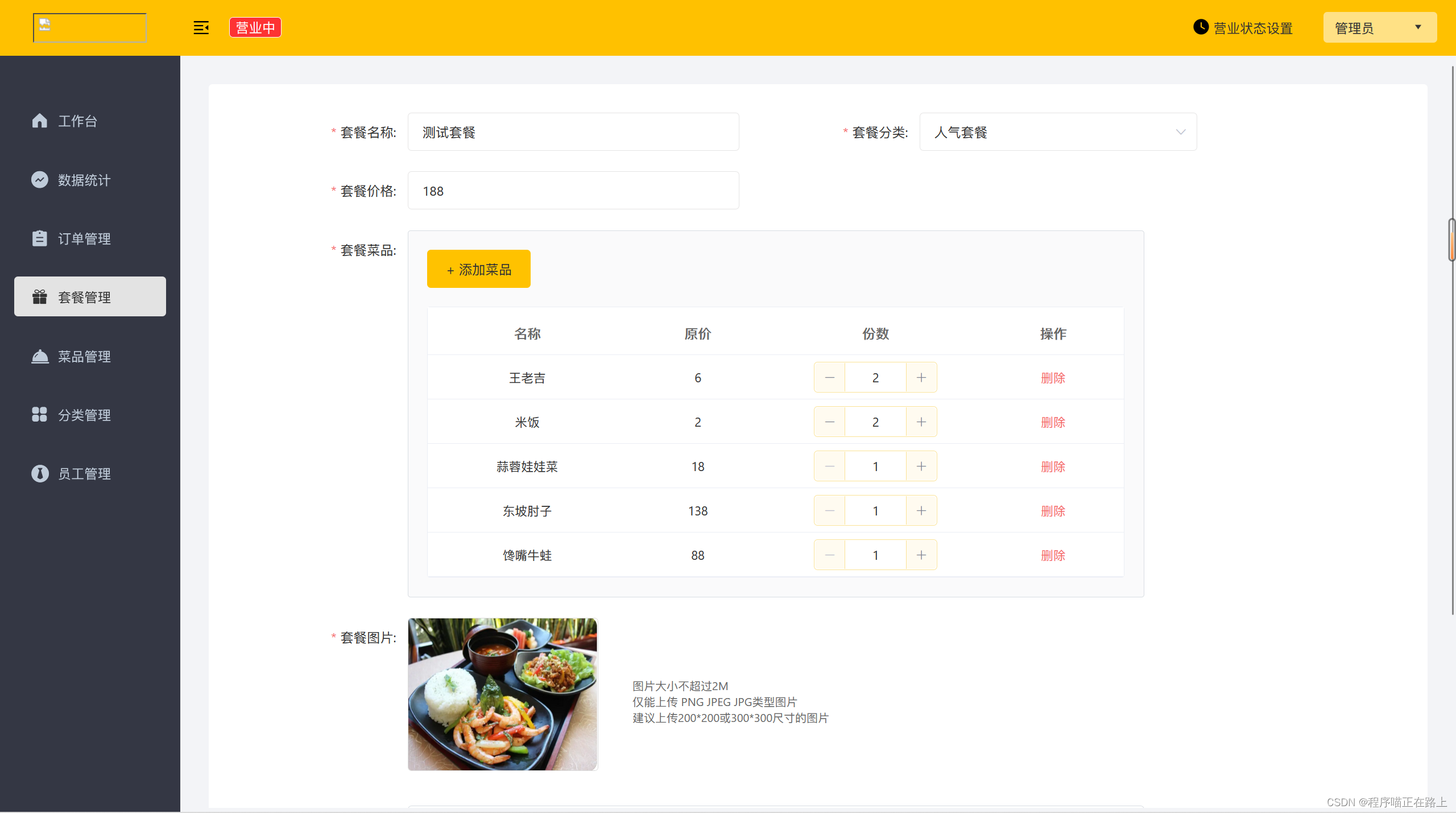
Task: Select the 数据统计 statistics section
Action: pos(84,180)
